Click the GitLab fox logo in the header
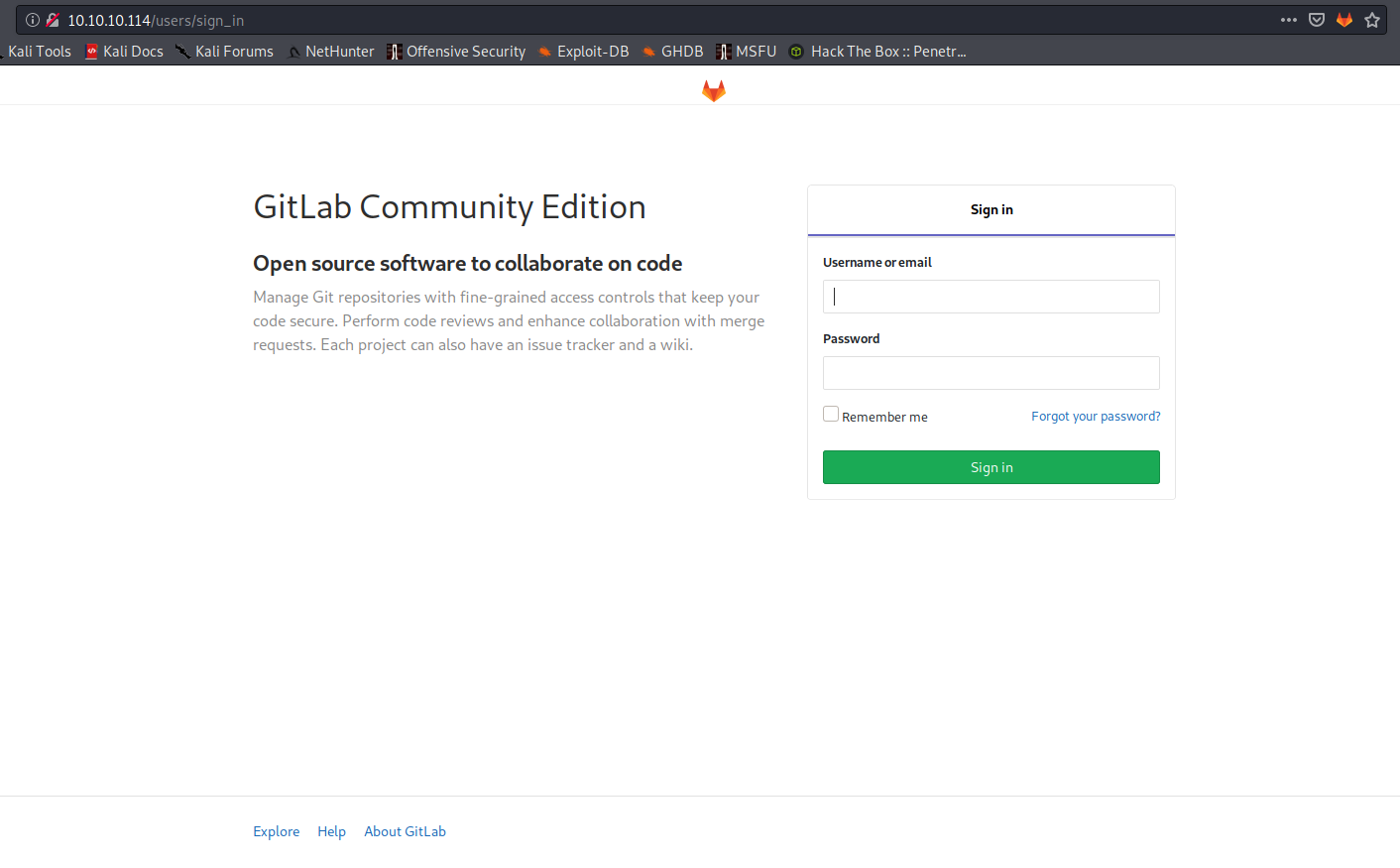1400x868 pixels. click(x=714, y=90)
